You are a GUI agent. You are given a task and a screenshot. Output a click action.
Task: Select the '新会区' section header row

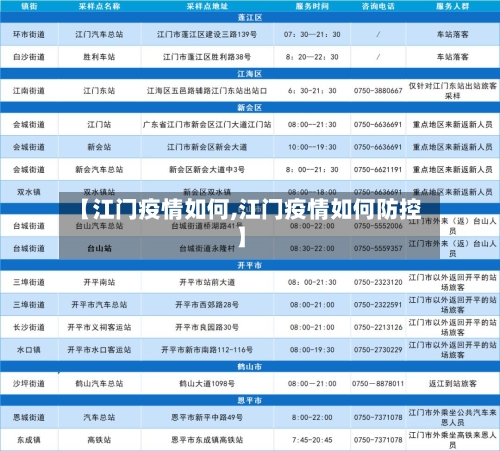pyautogui.click(x=250, y=107)
